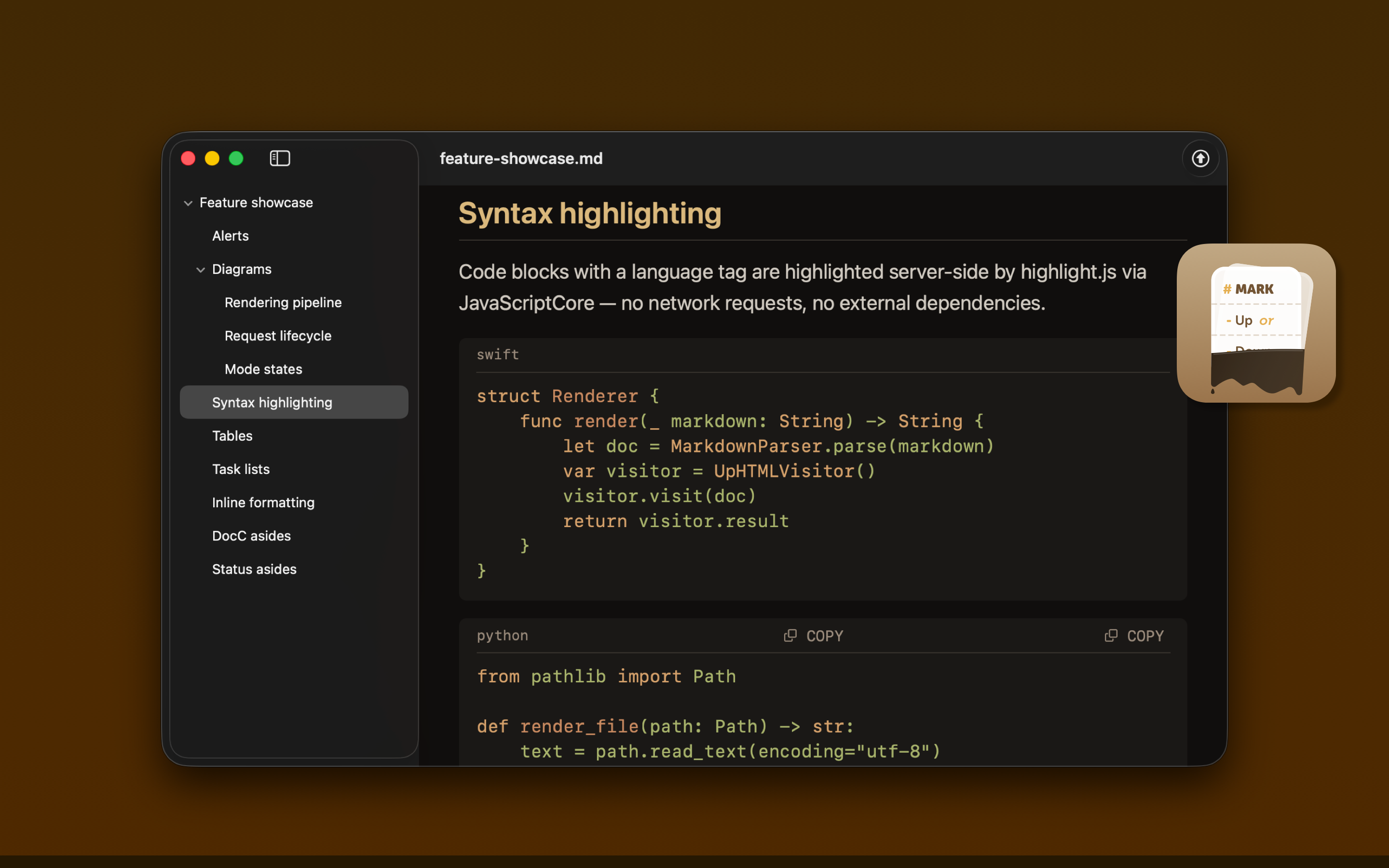Screen dimensions: 1389x868
Task: Click the feature-showcase.md title
Action: [x=520, y=159]
